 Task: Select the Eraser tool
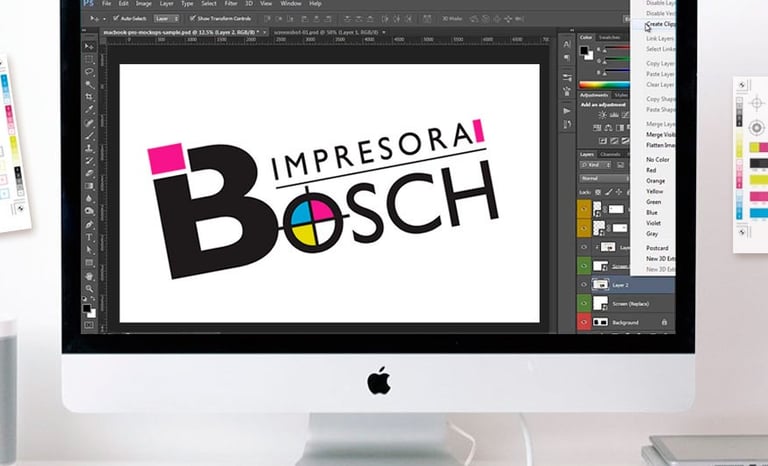(89, 173)
